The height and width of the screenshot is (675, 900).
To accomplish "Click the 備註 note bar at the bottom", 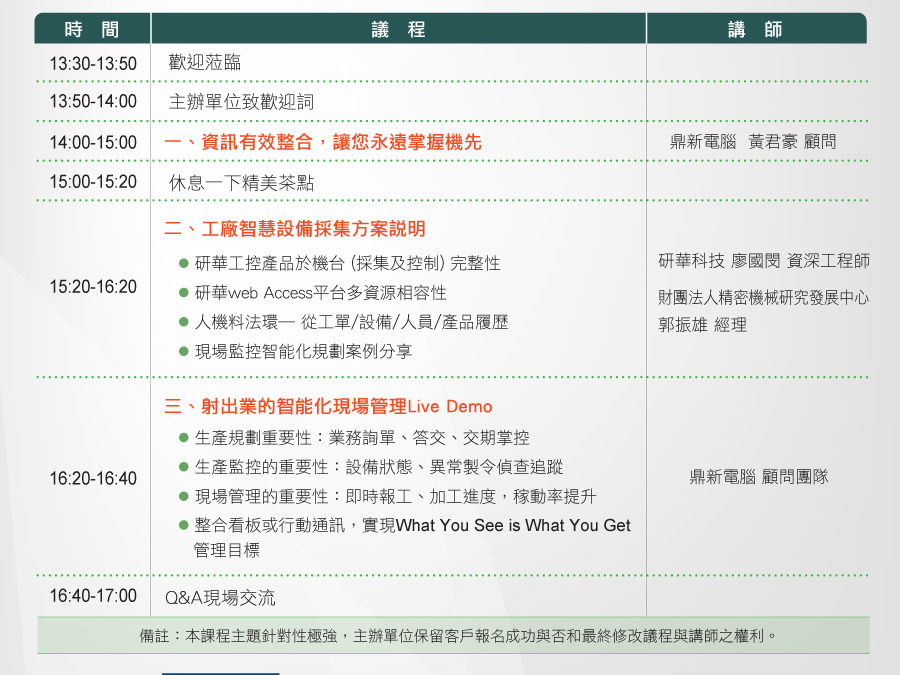I will 453,635.
